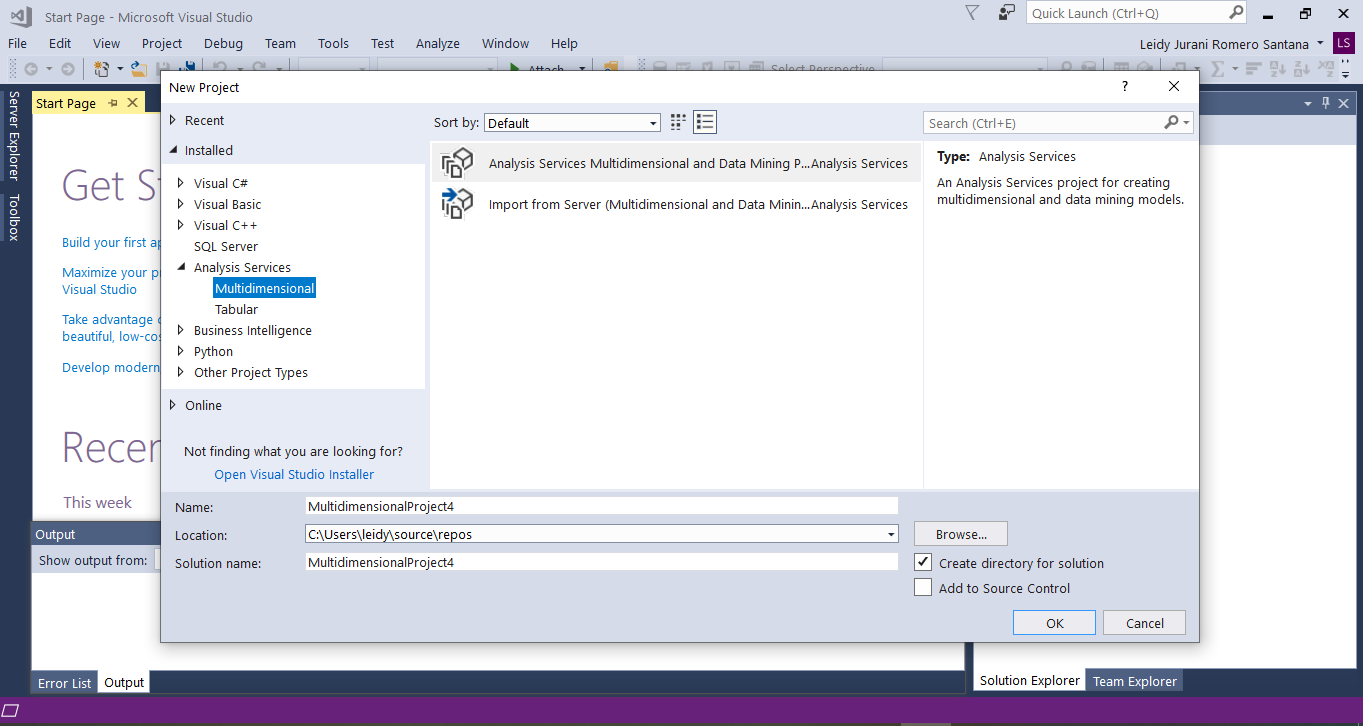Viewport: 1363px width, 726px height.
Task: Click the LS user account avatar
Action: tap(1344, 43)
